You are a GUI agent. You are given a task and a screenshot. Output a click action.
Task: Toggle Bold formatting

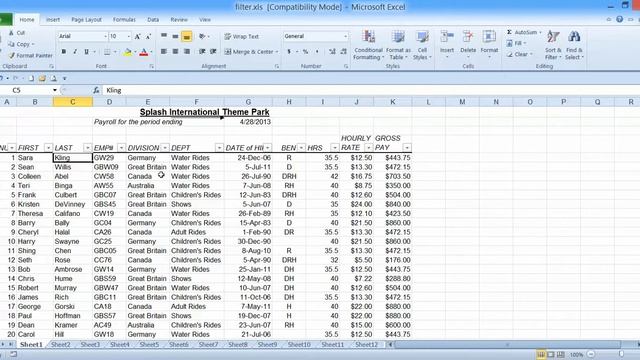pos(64,52)
